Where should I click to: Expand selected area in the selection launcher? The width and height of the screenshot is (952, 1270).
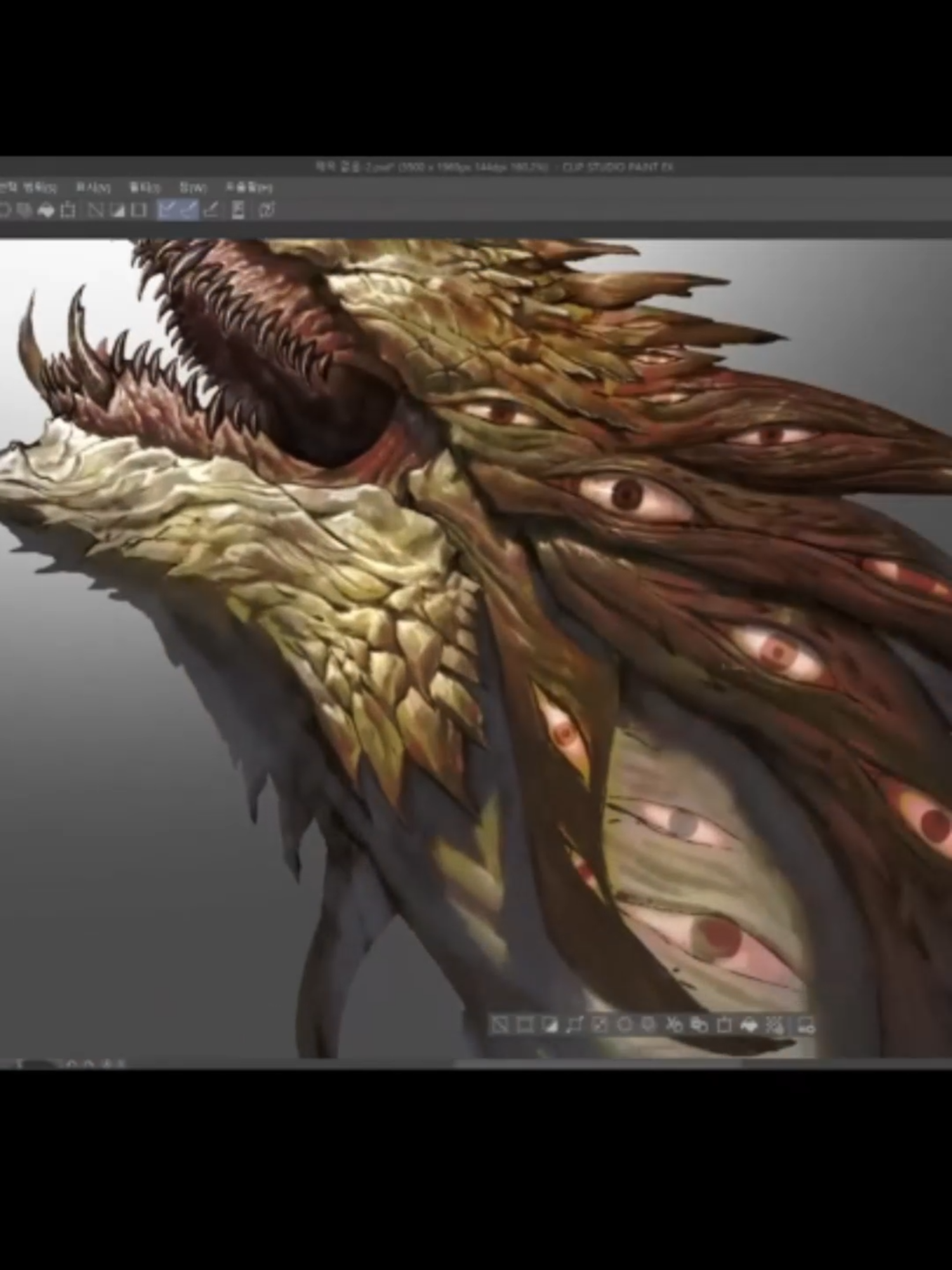tap(574, 1025)
